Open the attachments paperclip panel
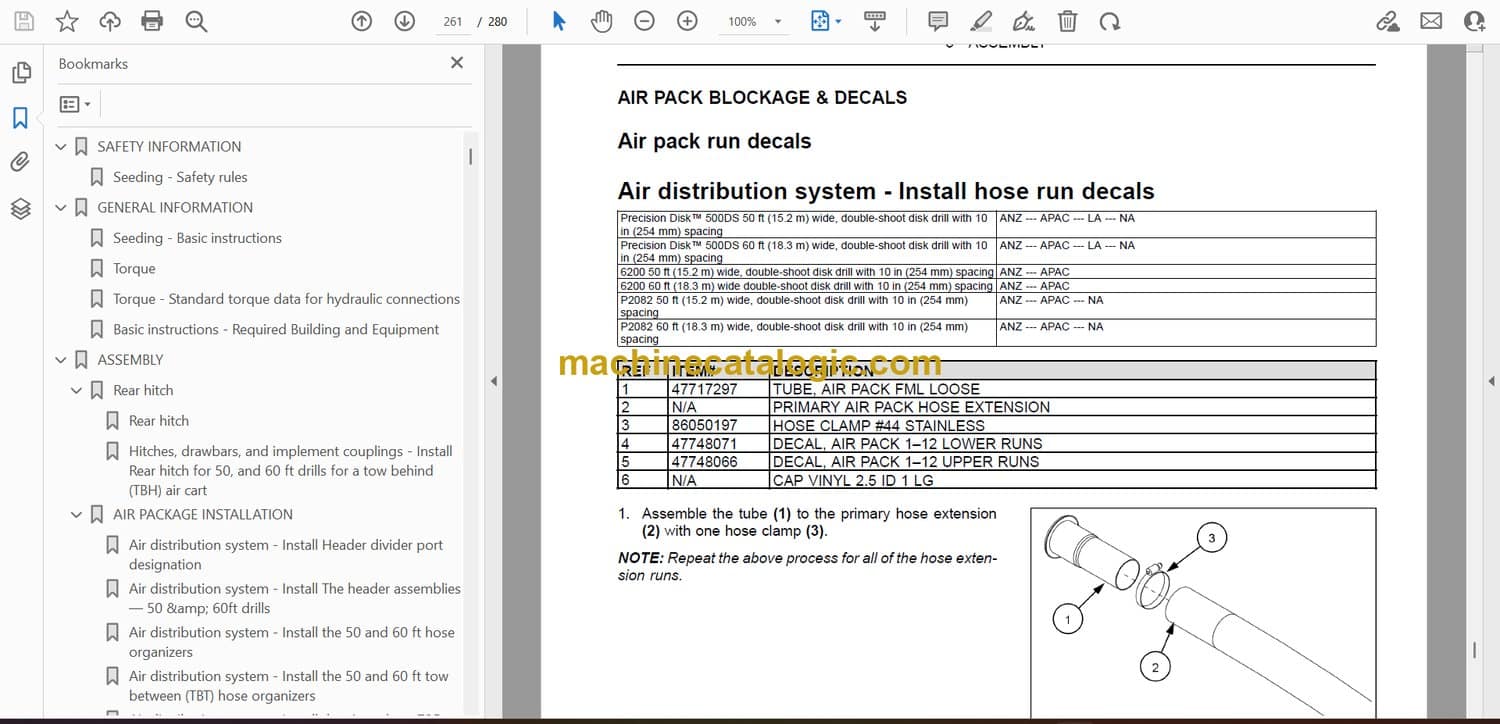This screenshot has height=724, width=1500. pos(20,162)
